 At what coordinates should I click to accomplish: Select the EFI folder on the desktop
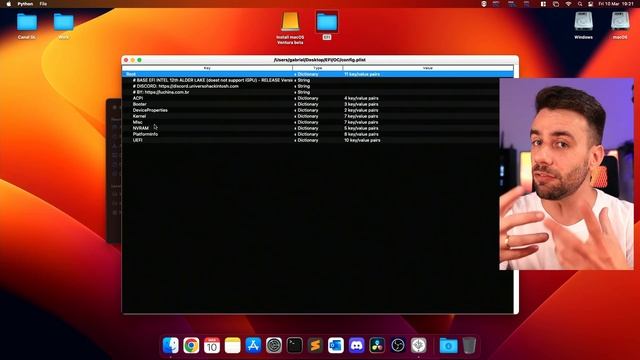[x=327, y=24]
